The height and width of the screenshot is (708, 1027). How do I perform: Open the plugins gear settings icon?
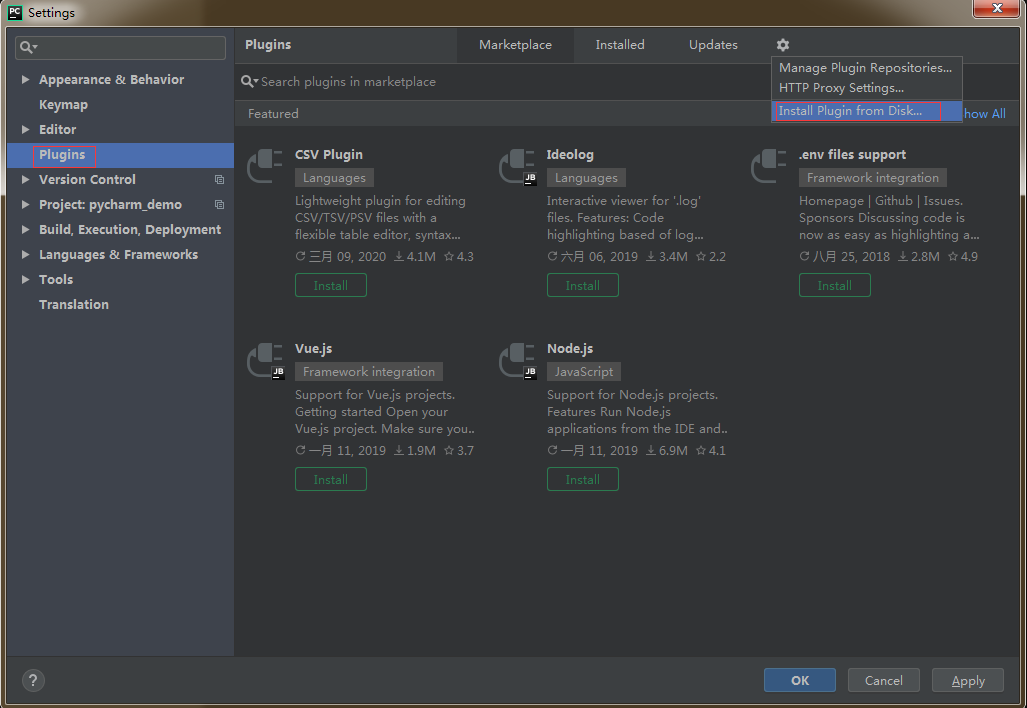(783, 45)
